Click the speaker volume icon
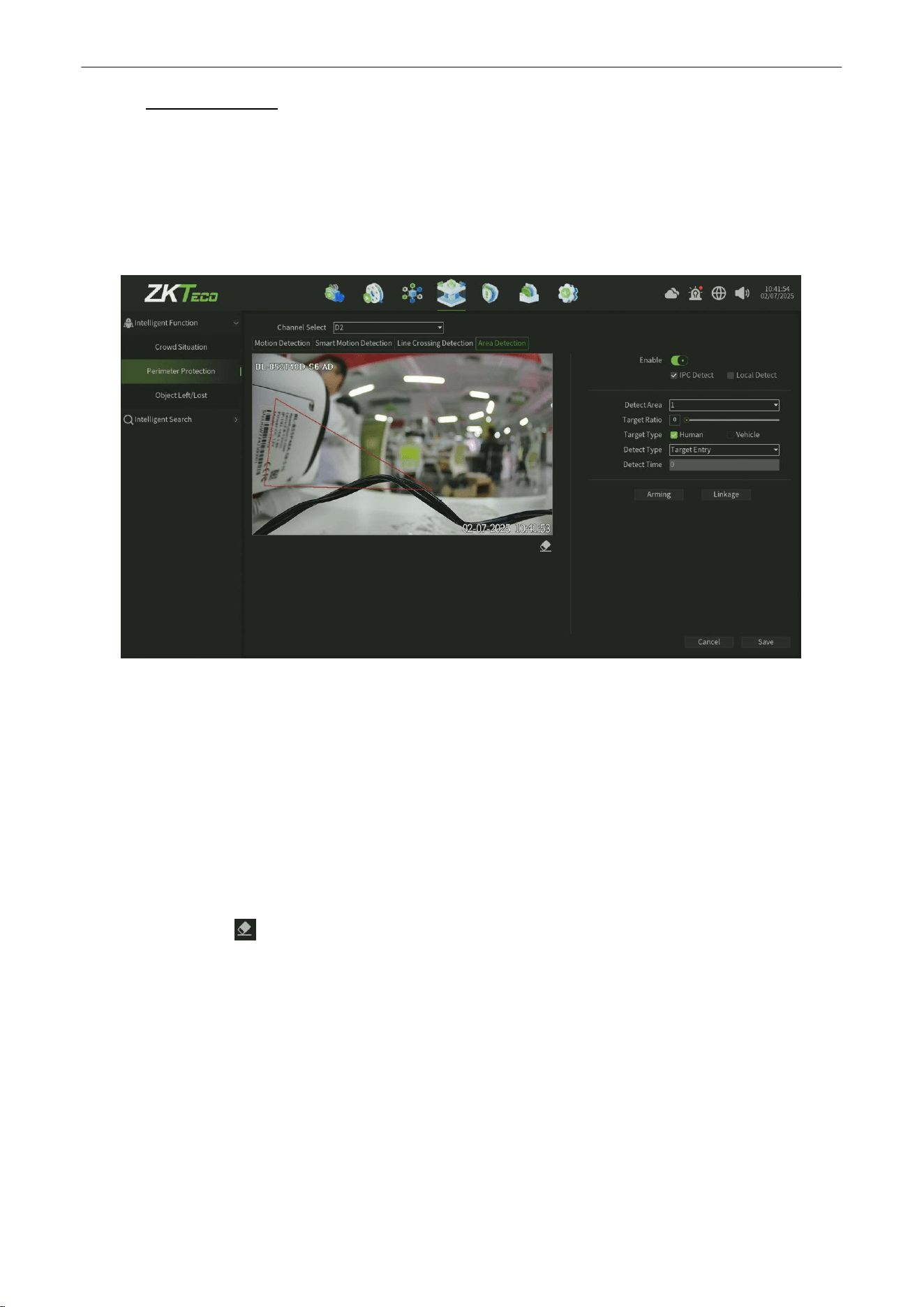924x1307 pixels. coord(743,293)
